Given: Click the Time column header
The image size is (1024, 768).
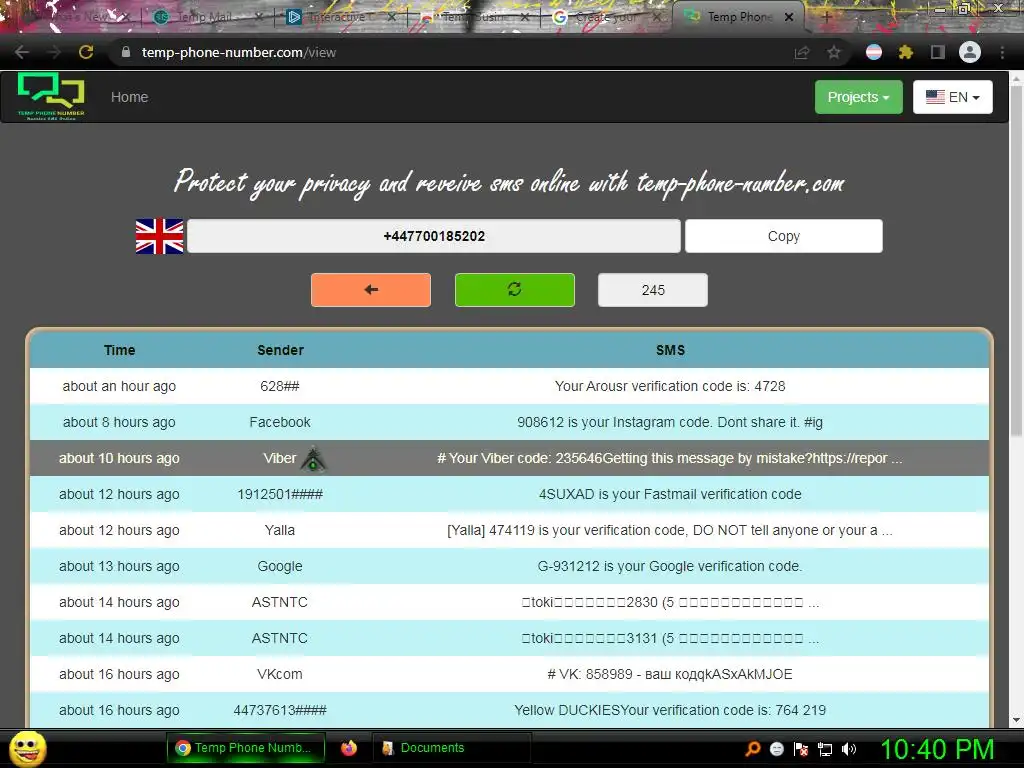Looking at the screenshot, I should coord(120,350).
